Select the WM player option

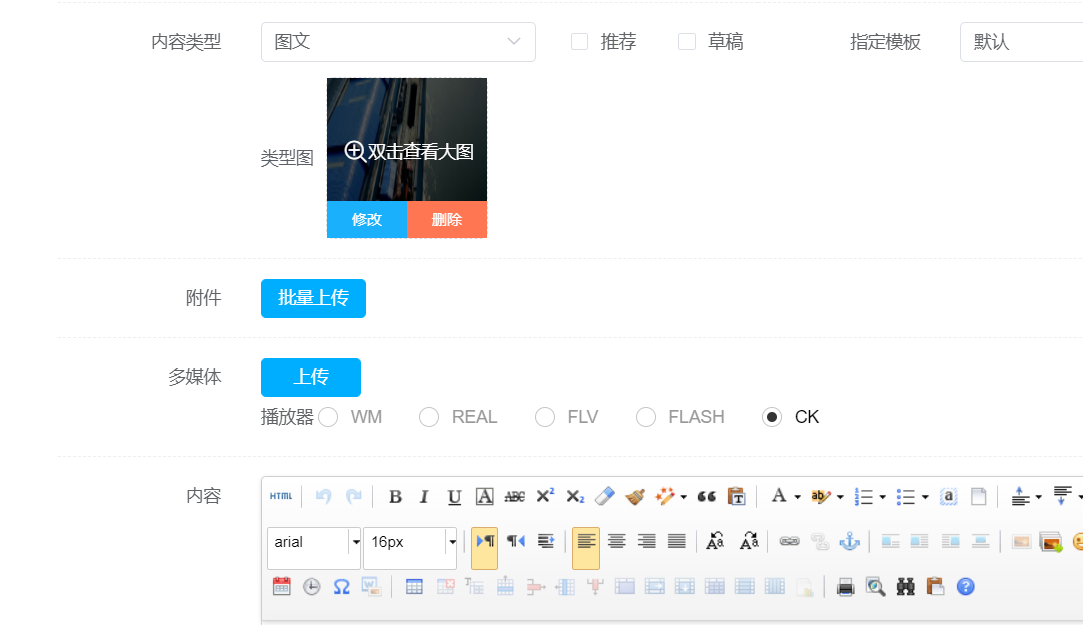coord(328,417)
